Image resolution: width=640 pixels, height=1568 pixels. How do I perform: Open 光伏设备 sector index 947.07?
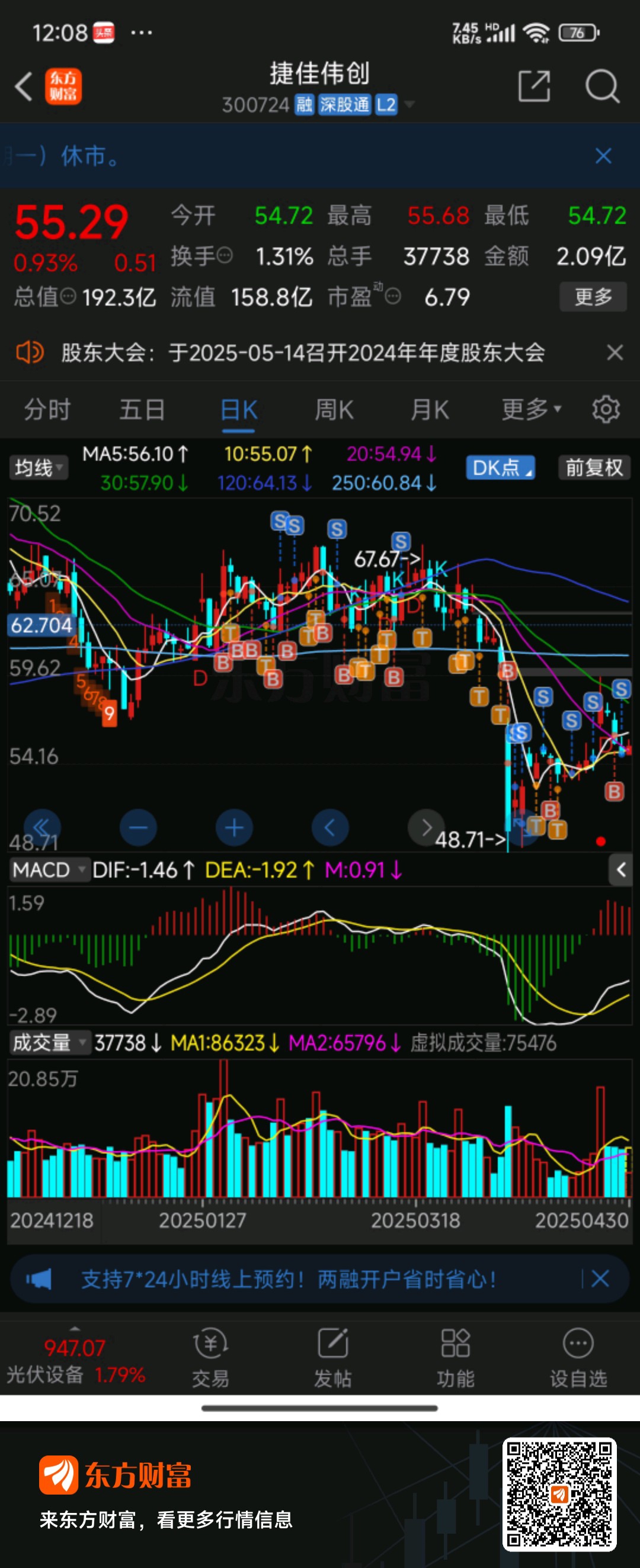(75, 1360)
